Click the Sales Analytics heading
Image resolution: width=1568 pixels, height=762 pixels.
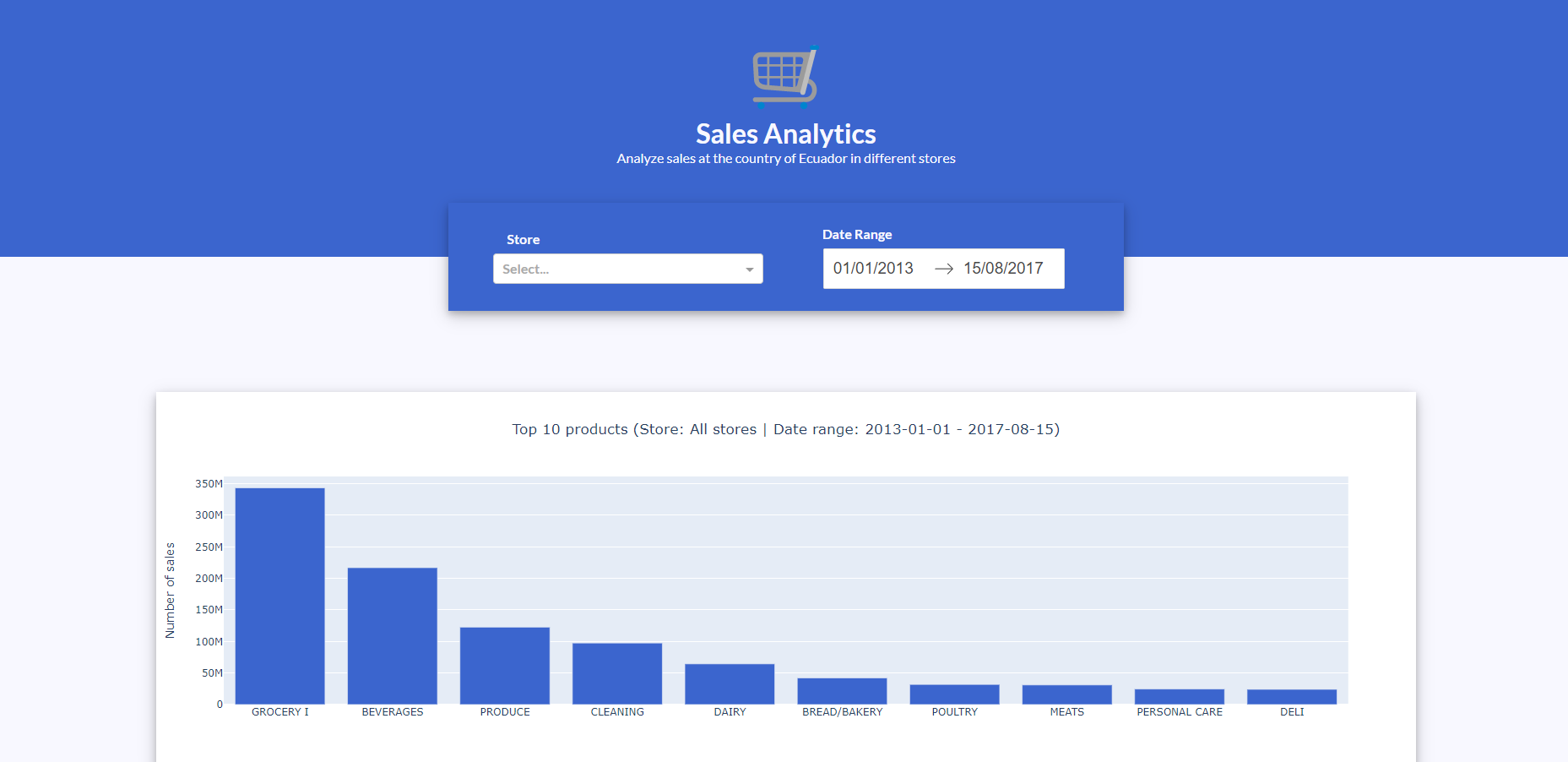tap(785, 133)
